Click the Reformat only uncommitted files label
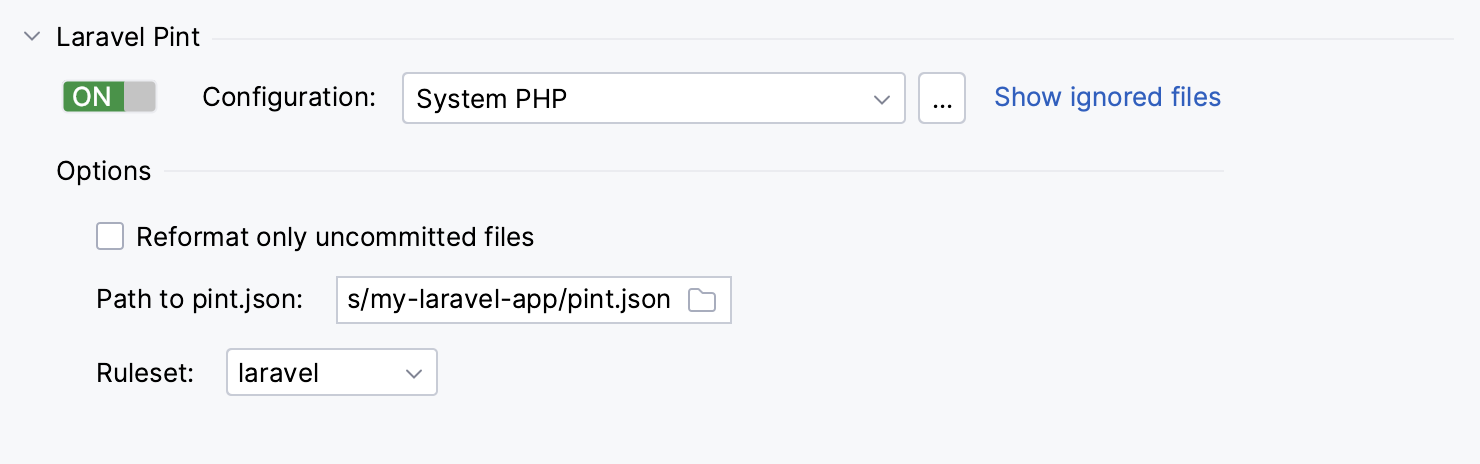The width and height of the screenshot is (1480, 464). click(x=335, y=238)
